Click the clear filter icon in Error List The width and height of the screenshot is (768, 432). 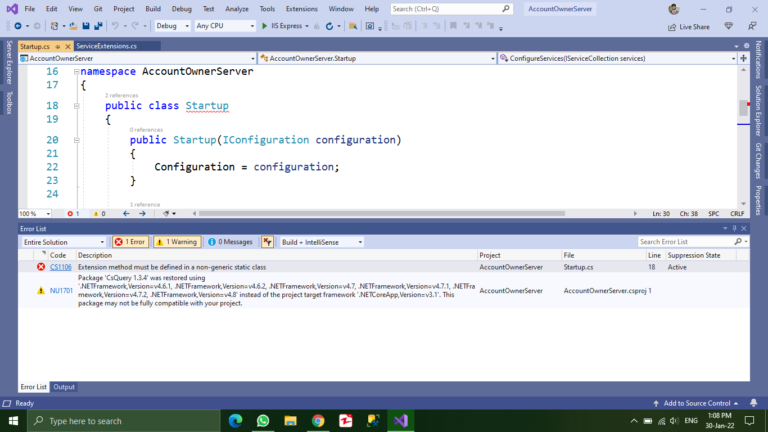coord(267,242)
